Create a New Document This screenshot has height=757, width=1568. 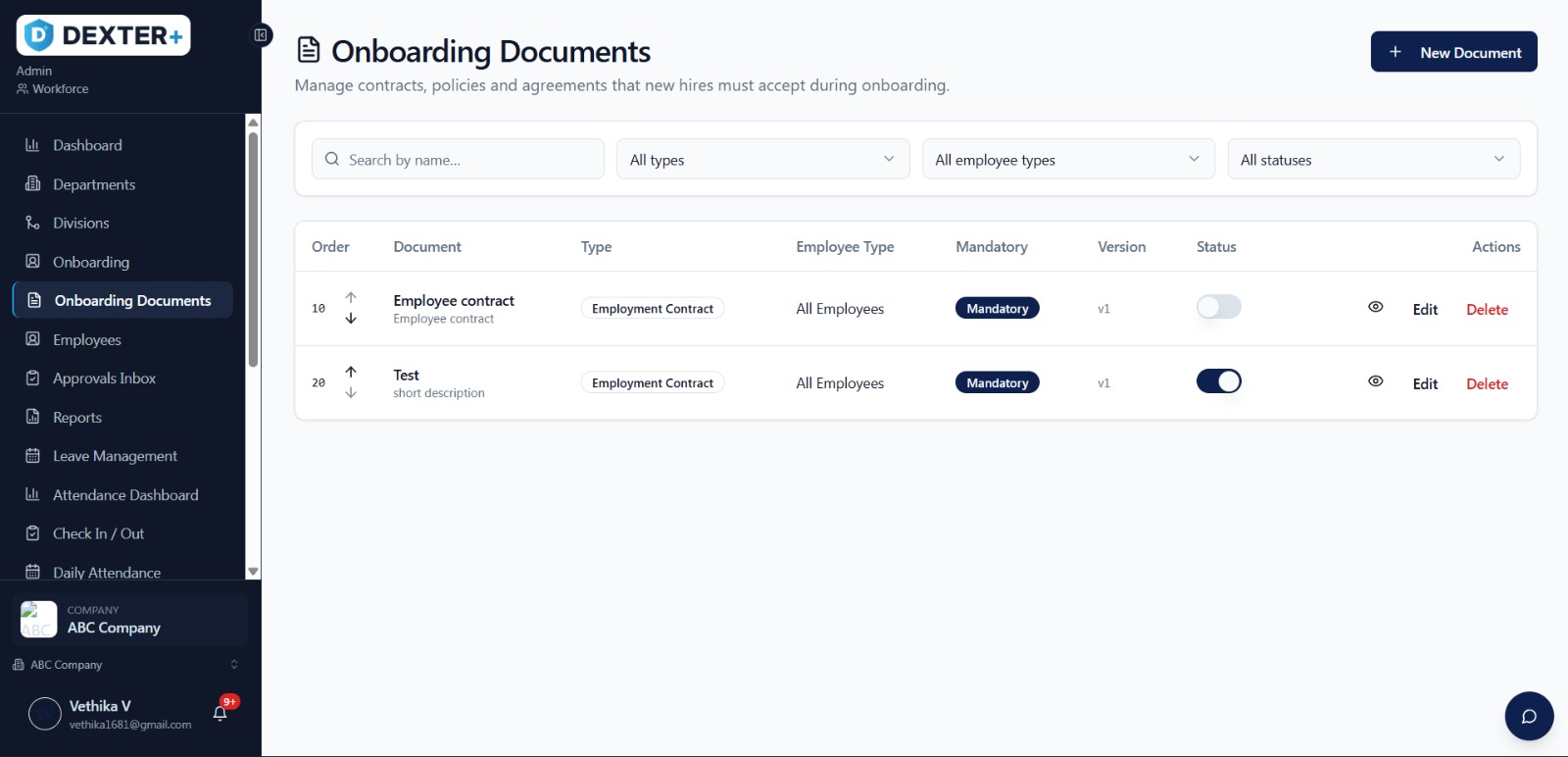click(x=1454, y=52)
